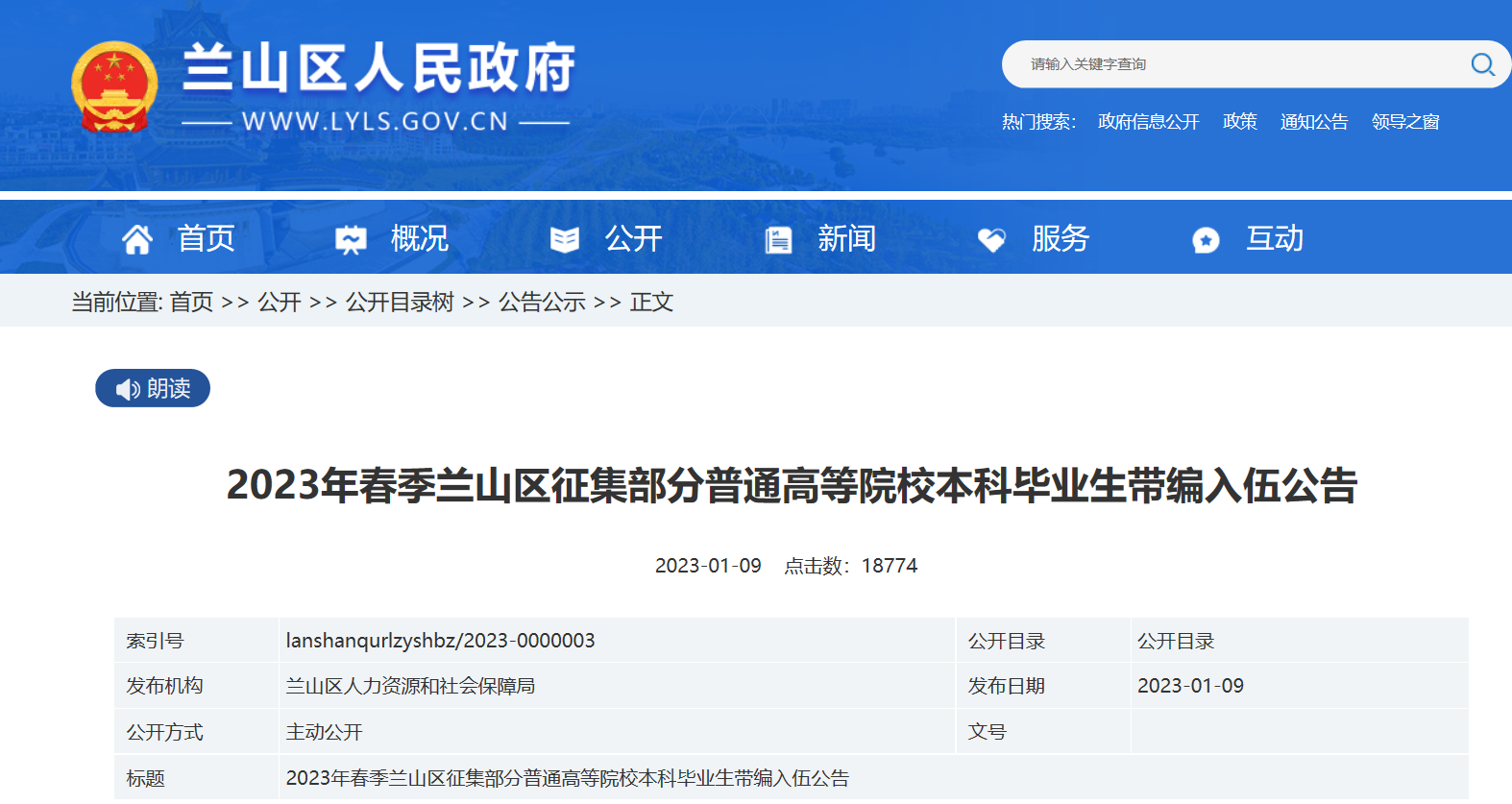This screenshot has height=804, width=1512.
Task: Click the 政府信息公开 hot search link
Action: point(1149,122)
